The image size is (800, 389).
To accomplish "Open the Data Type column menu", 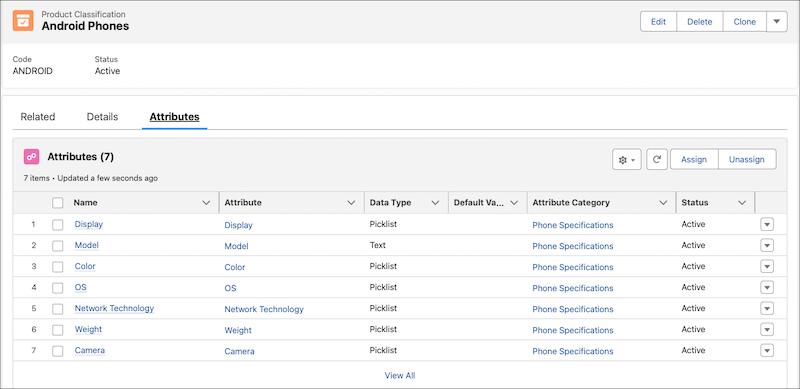I will tap(435, 203).
